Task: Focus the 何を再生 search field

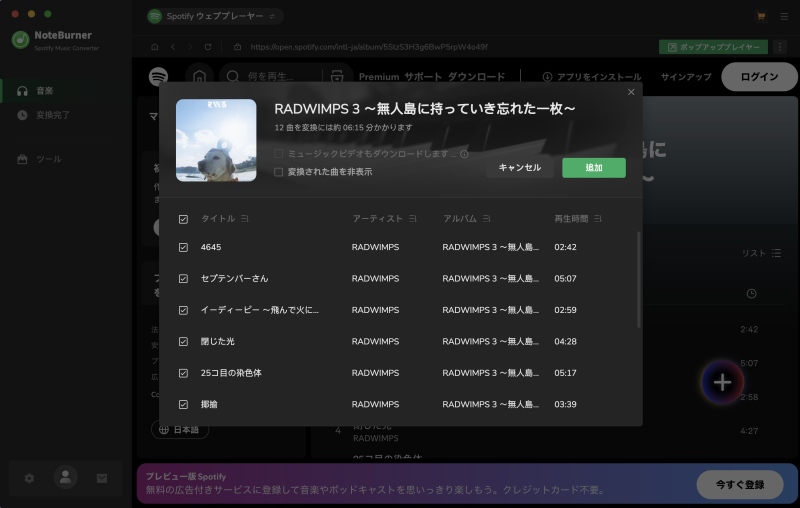Action: [x=270, y=77]
